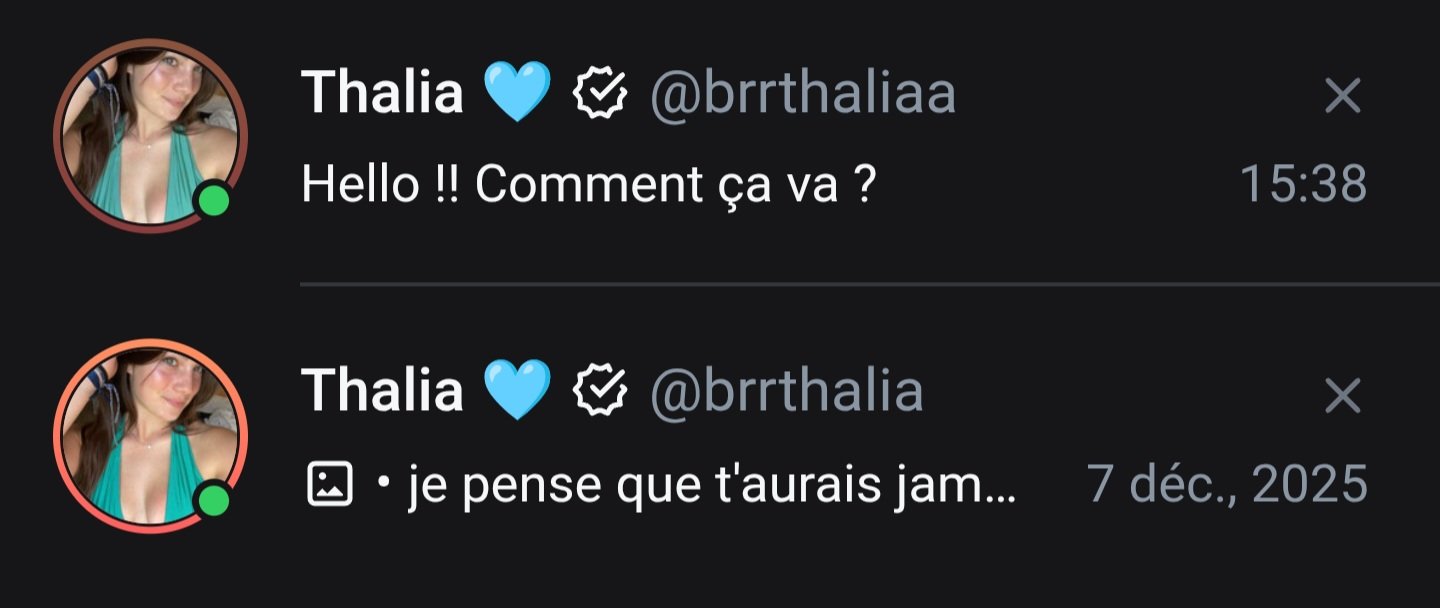This screenshot has height=608, width=1440.
Task: Click the divider line between the two conversations
Action: click(868, 285)
